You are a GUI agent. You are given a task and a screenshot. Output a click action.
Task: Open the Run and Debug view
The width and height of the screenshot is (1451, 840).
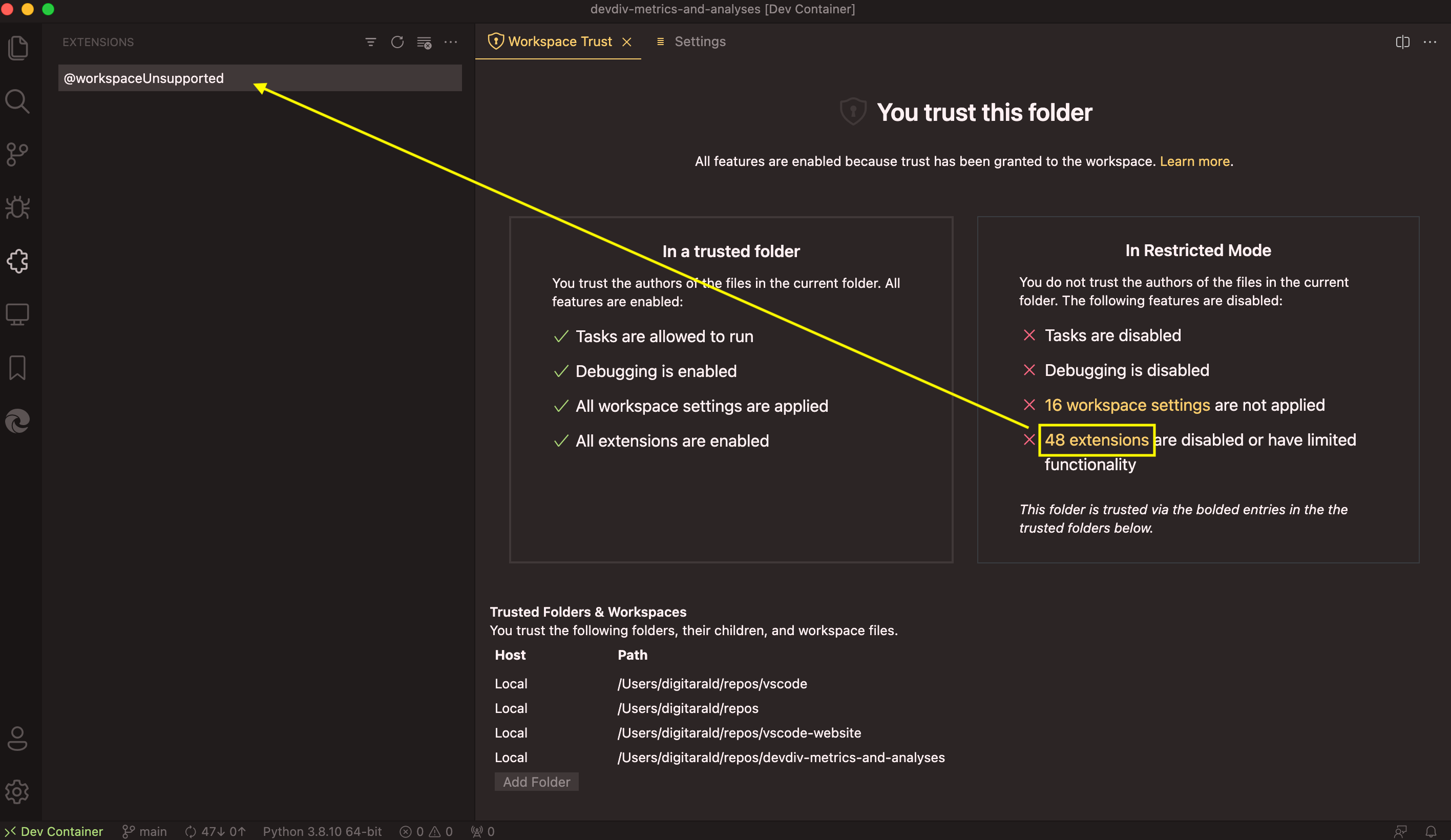tap(18, 207)
